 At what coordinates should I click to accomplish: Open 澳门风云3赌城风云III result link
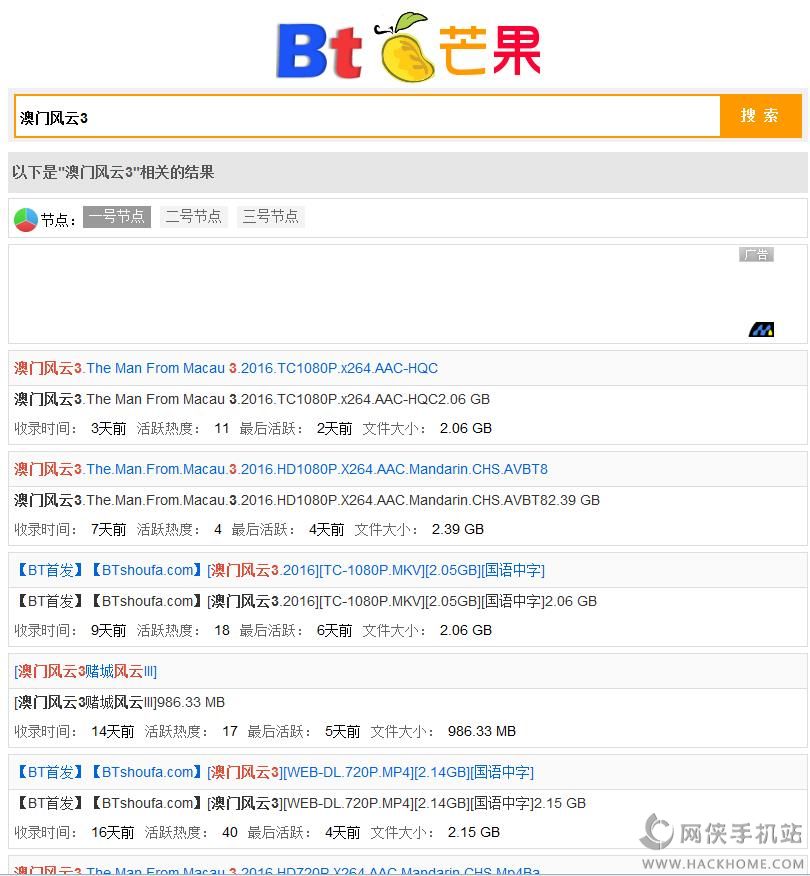point(85,671)
